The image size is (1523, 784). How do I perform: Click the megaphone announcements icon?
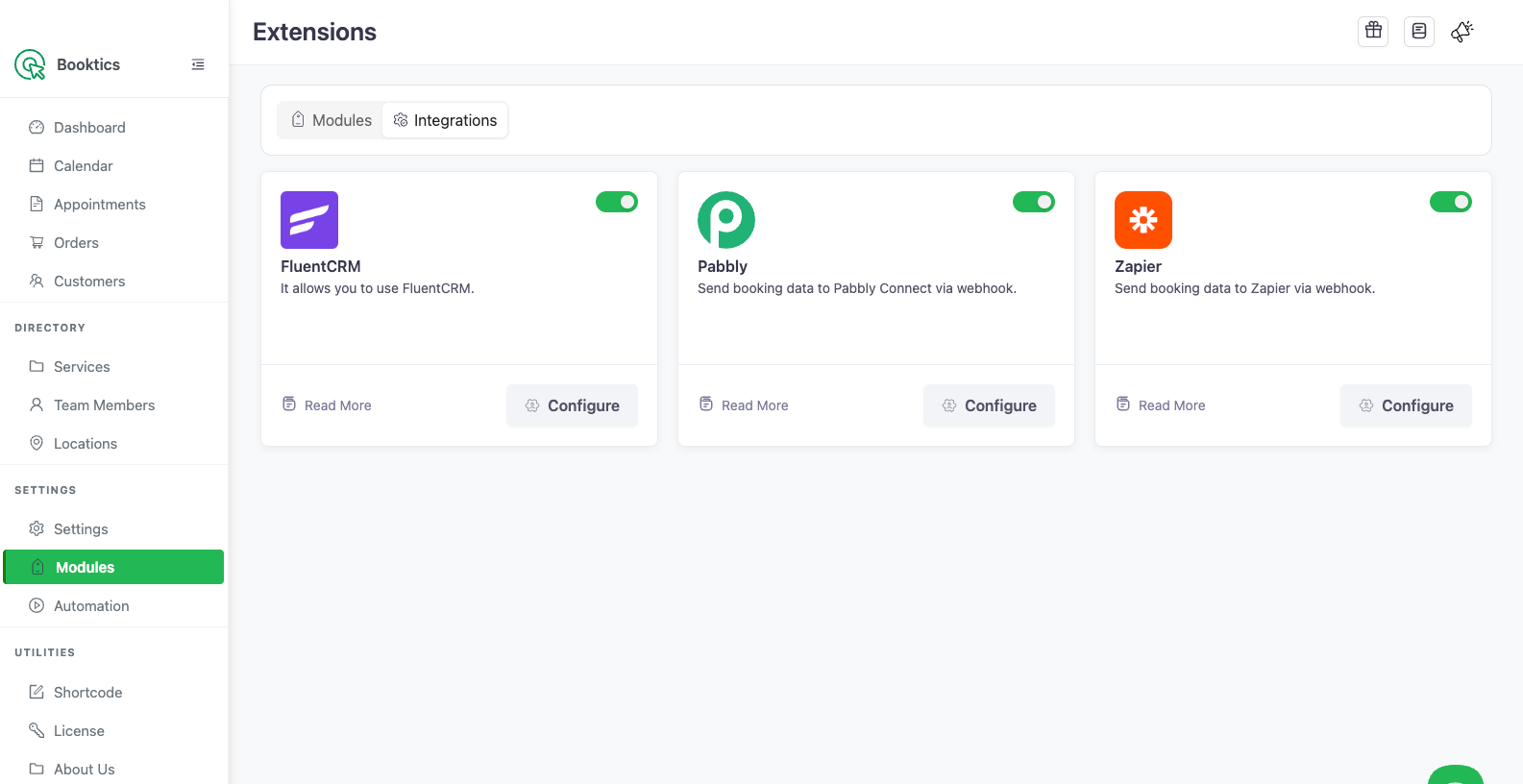[1462, 31]
